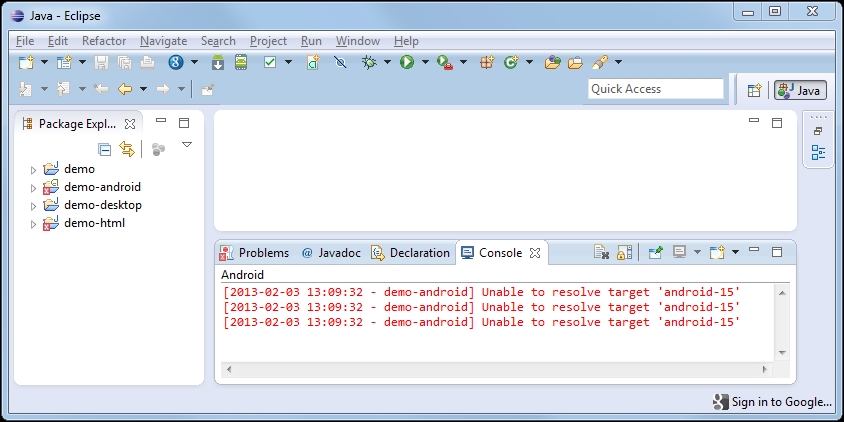This screenshot has width=844, height=422.
Task: Click the Open Console icon
Action: (717, 252)
